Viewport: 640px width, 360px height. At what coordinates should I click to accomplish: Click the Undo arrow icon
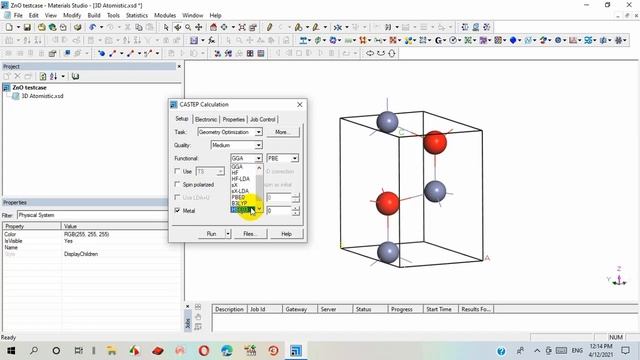[x=92, y=27]
